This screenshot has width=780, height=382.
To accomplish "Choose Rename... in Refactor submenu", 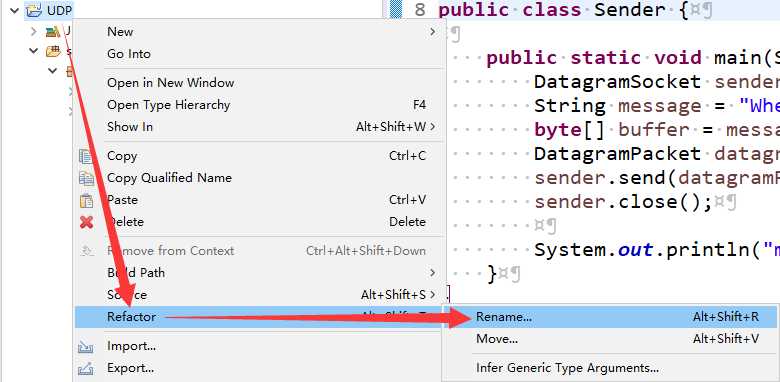I will click(610, 317).
